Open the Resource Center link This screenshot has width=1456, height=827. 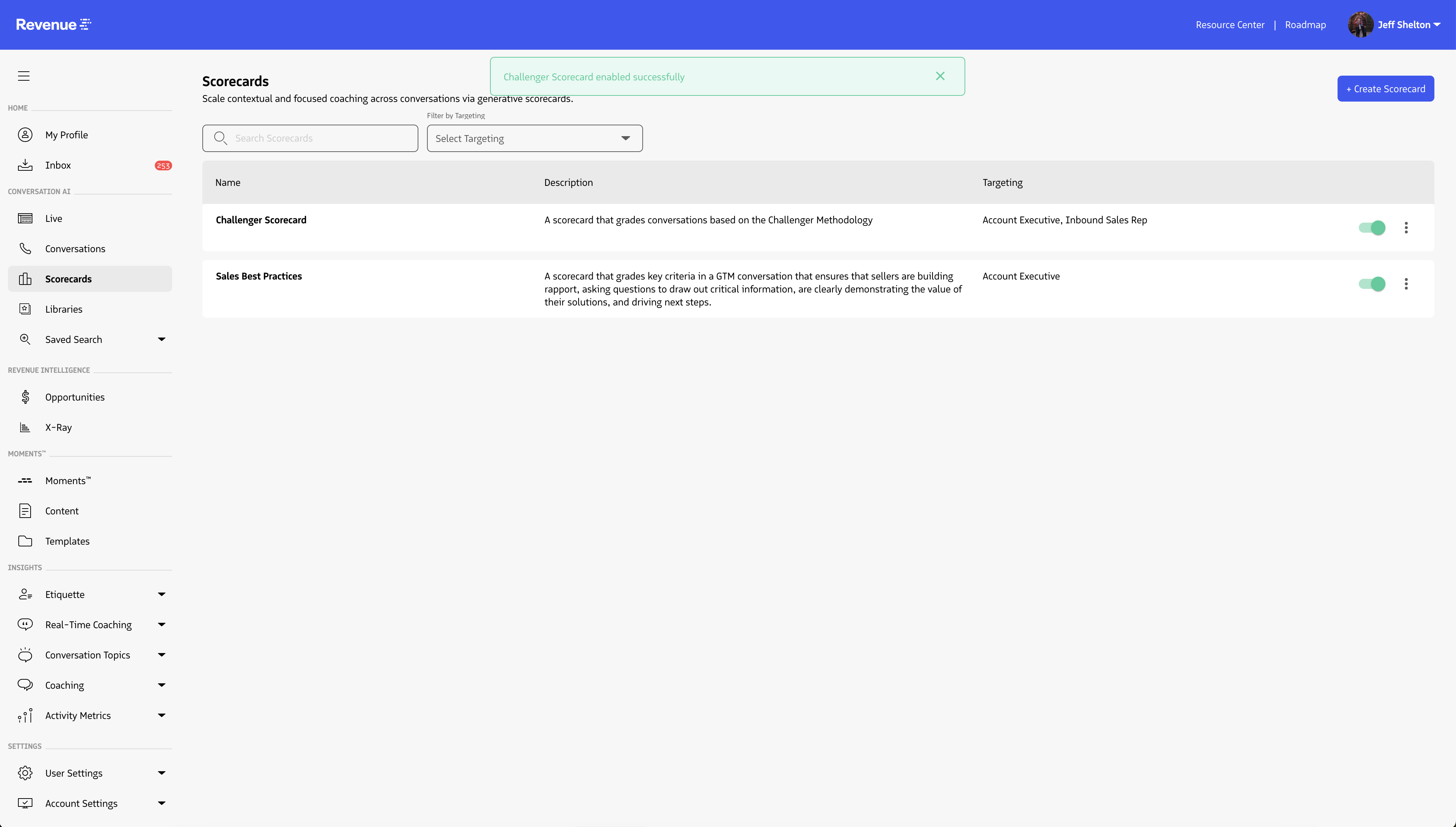tap(1230, 24)
